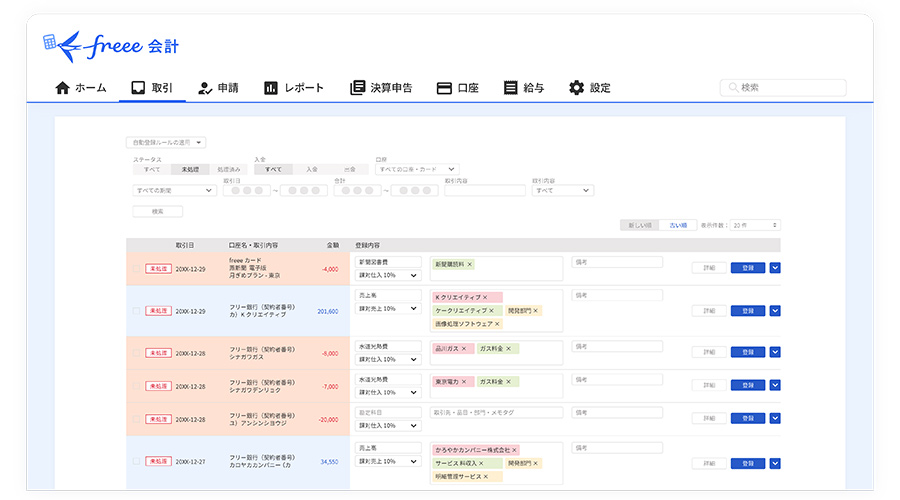
Task: Select the checkbox for the カロヤカカンパニー row
Action: click(136, 462)
